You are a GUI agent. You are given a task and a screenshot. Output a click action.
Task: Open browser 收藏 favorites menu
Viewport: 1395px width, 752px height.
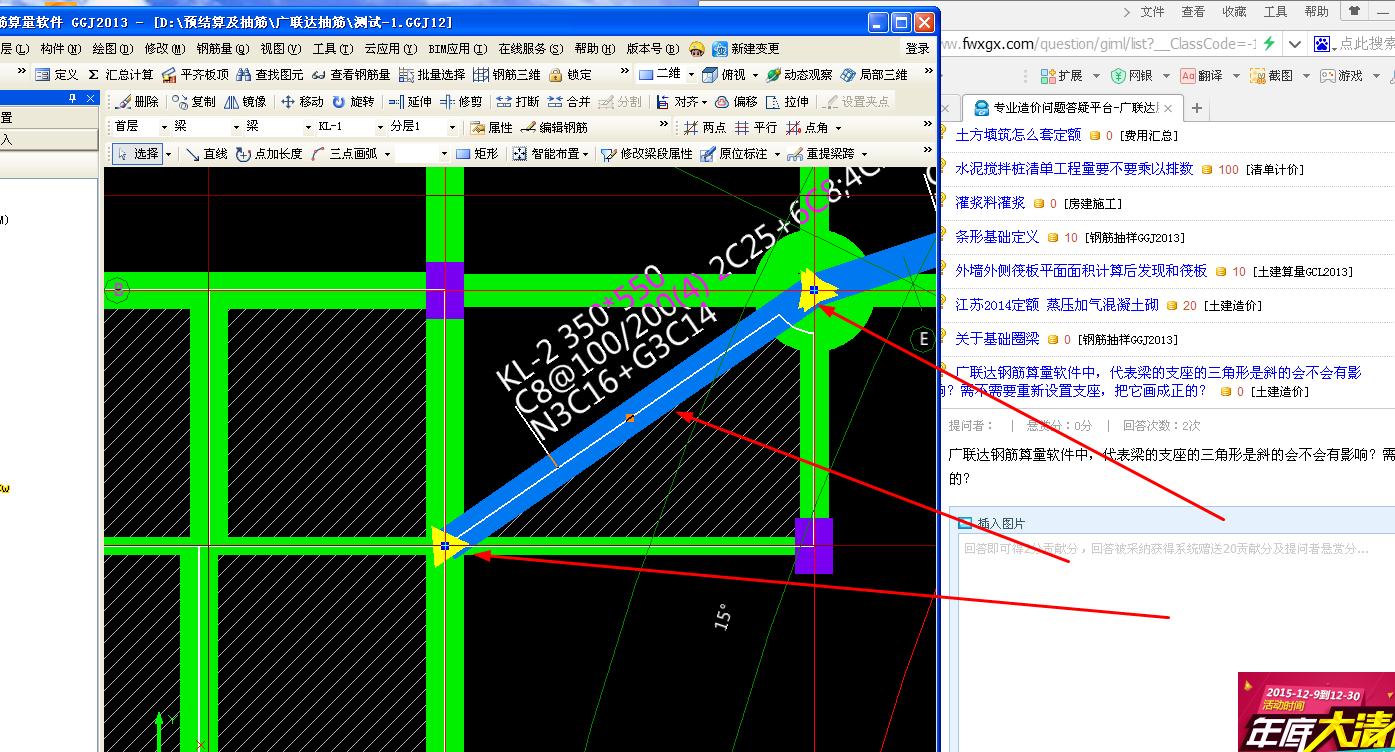[1234, 12]
